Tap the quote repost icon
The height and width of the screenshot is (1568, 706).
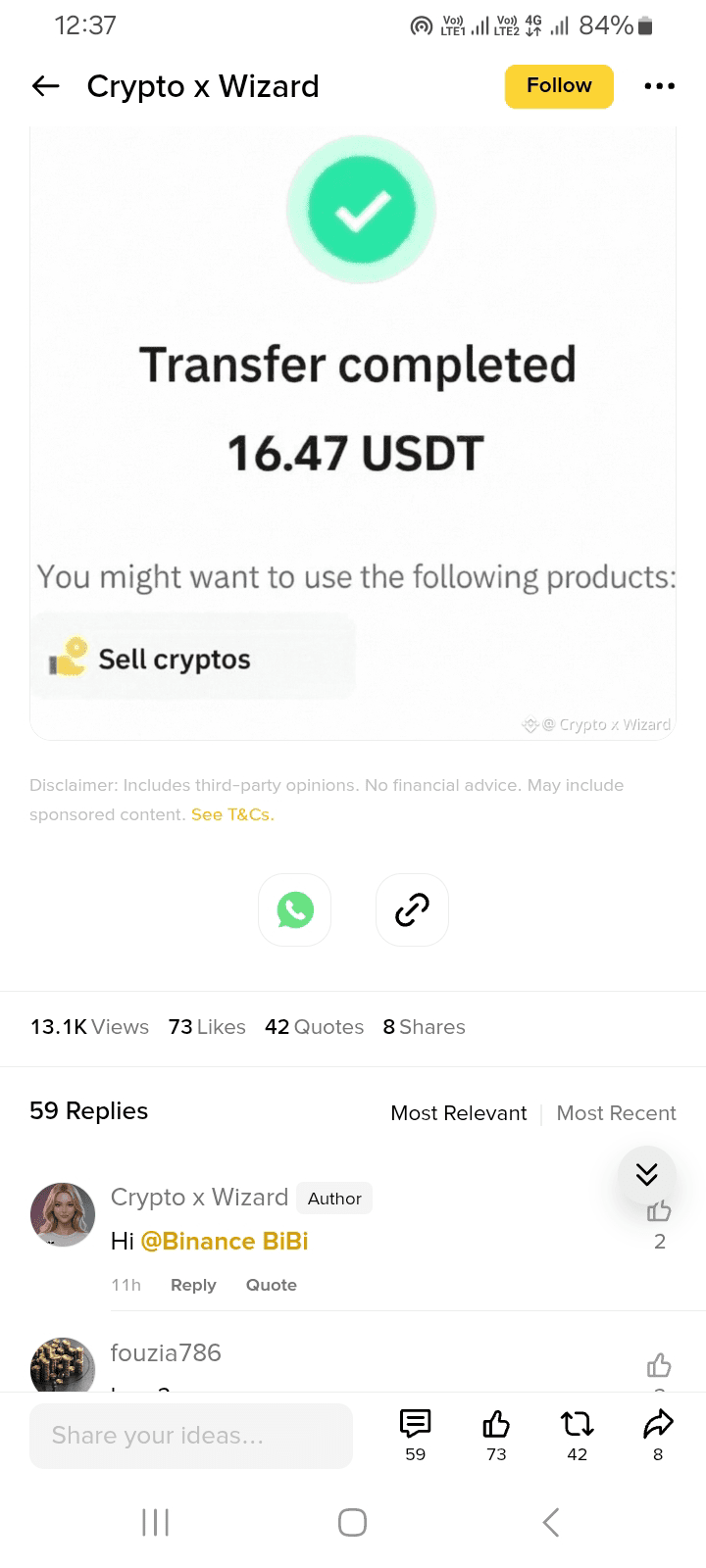577,1424
